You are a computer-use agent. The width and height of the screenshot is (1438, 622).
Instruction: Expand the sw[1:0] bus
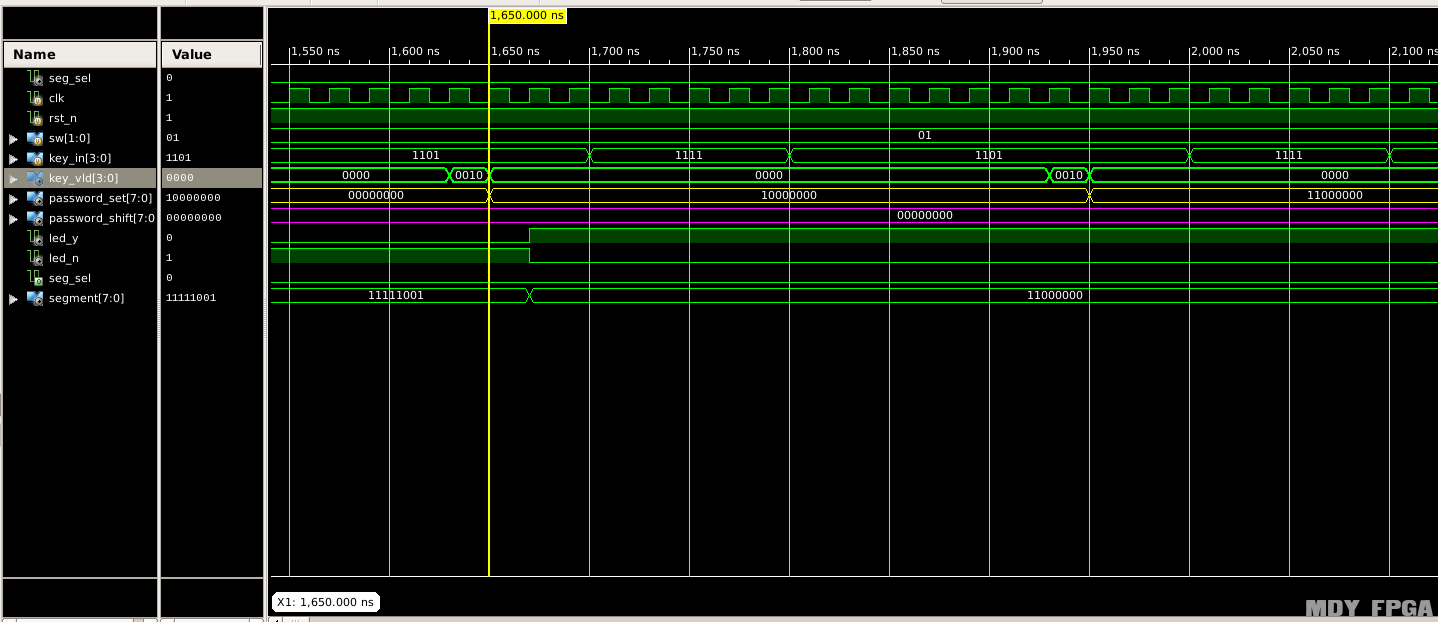[13, 138]
